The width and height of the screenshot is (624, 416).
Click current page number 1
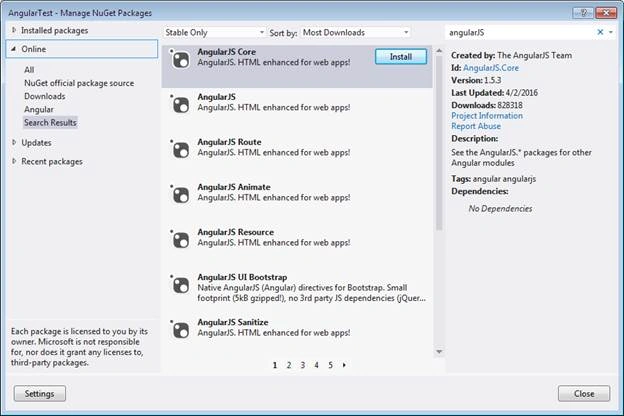tap(275, 365)
